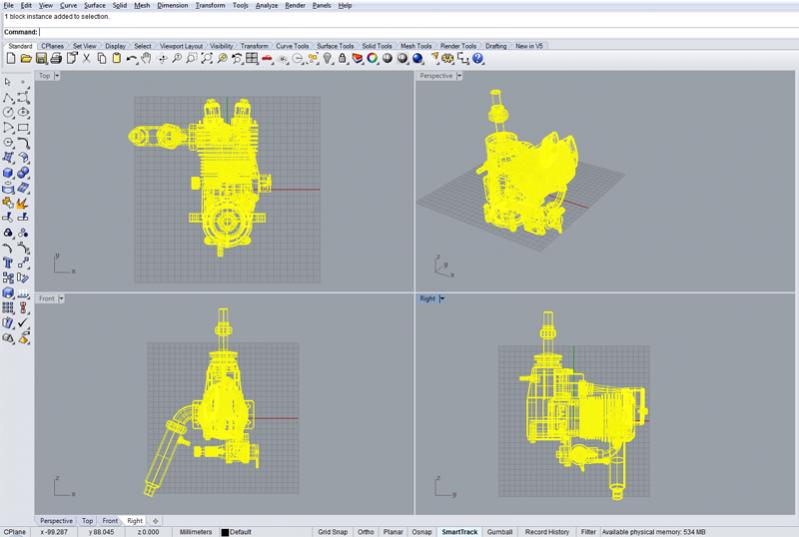Open the Millimeters units selector
The width and height of the screenshot is (799, 537).
pos(196,531)
